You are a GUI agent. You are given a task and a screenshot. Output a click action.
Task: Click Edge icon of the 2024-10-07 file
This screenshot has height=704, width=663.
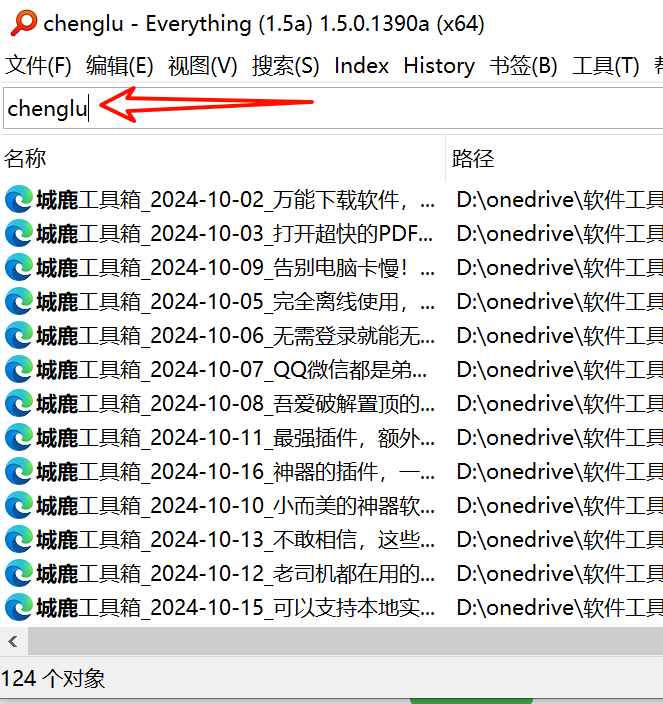[19, 370]
